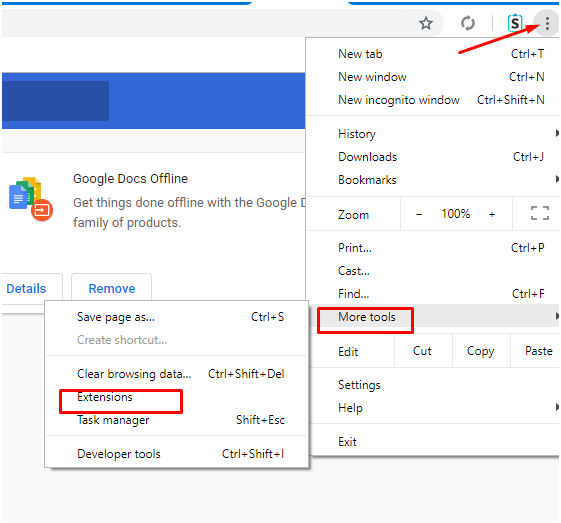Expand the Help submenu
The height and width of the screenshot is (523, 561).
[x=433, y=408]
